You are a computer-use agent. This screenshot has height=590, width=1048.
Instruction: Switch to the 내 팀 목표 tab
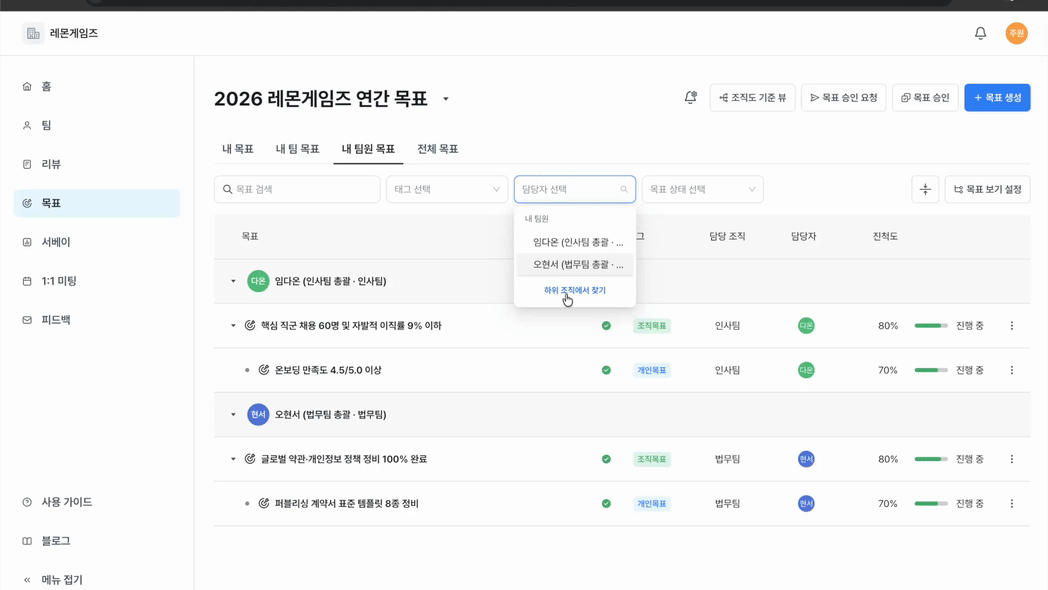click(297, 149)
